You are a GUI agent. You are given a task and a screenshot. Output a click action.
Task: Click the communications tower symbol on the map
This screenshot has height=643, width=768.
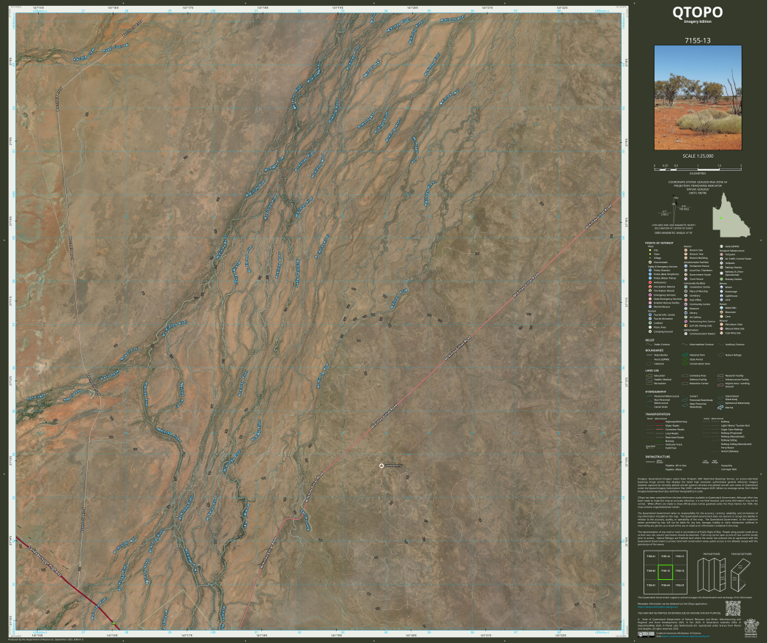click(x=381, y=465)
